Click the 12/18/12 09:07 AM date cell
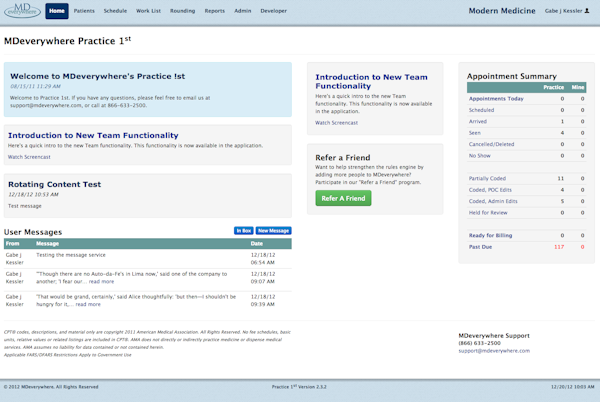The width and height of the screenshot is (600, 402). [x=263, y=278]
